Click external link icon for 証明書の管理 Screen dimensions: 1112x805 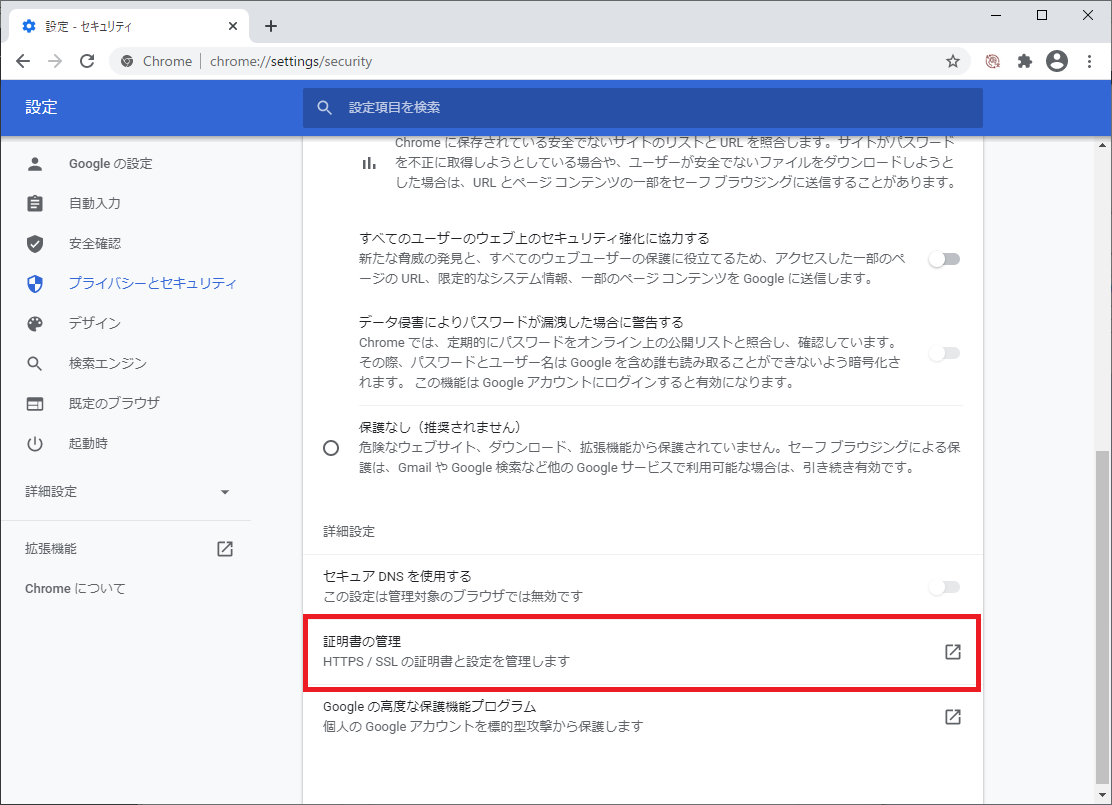(952, 652)
